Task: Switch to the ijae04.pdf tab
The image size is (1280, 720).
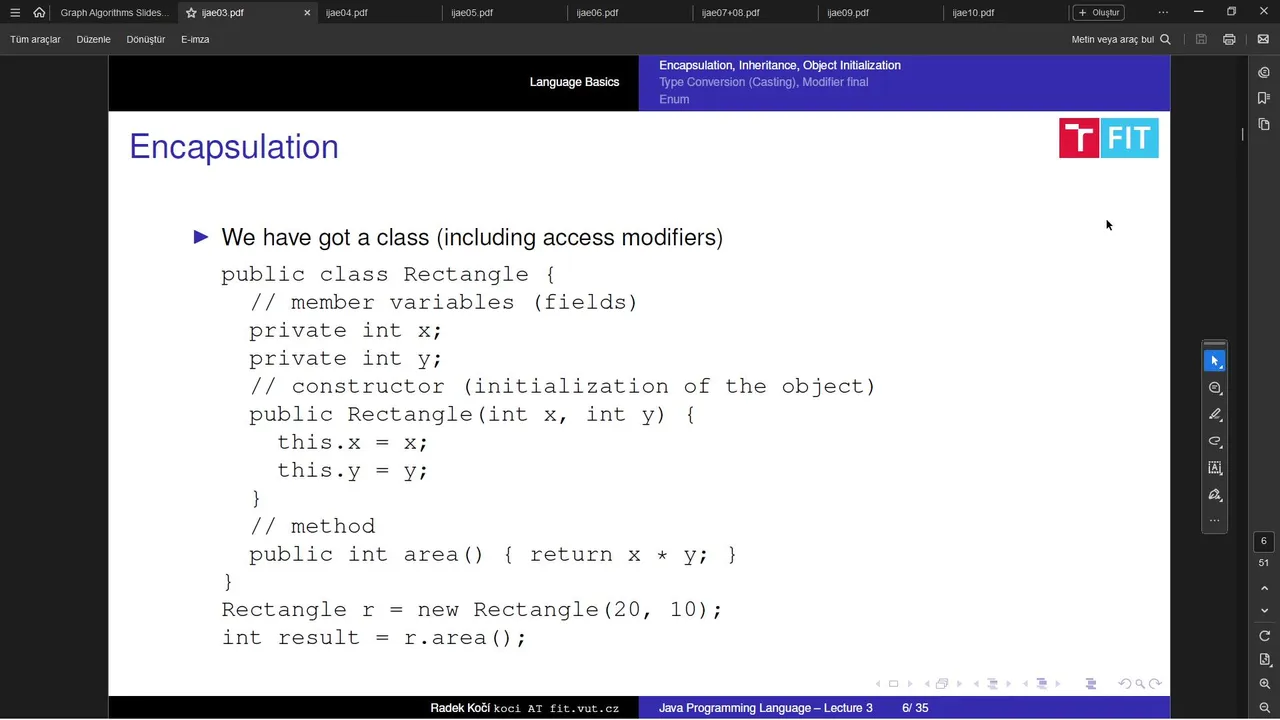Action: (x=346, y=13)
